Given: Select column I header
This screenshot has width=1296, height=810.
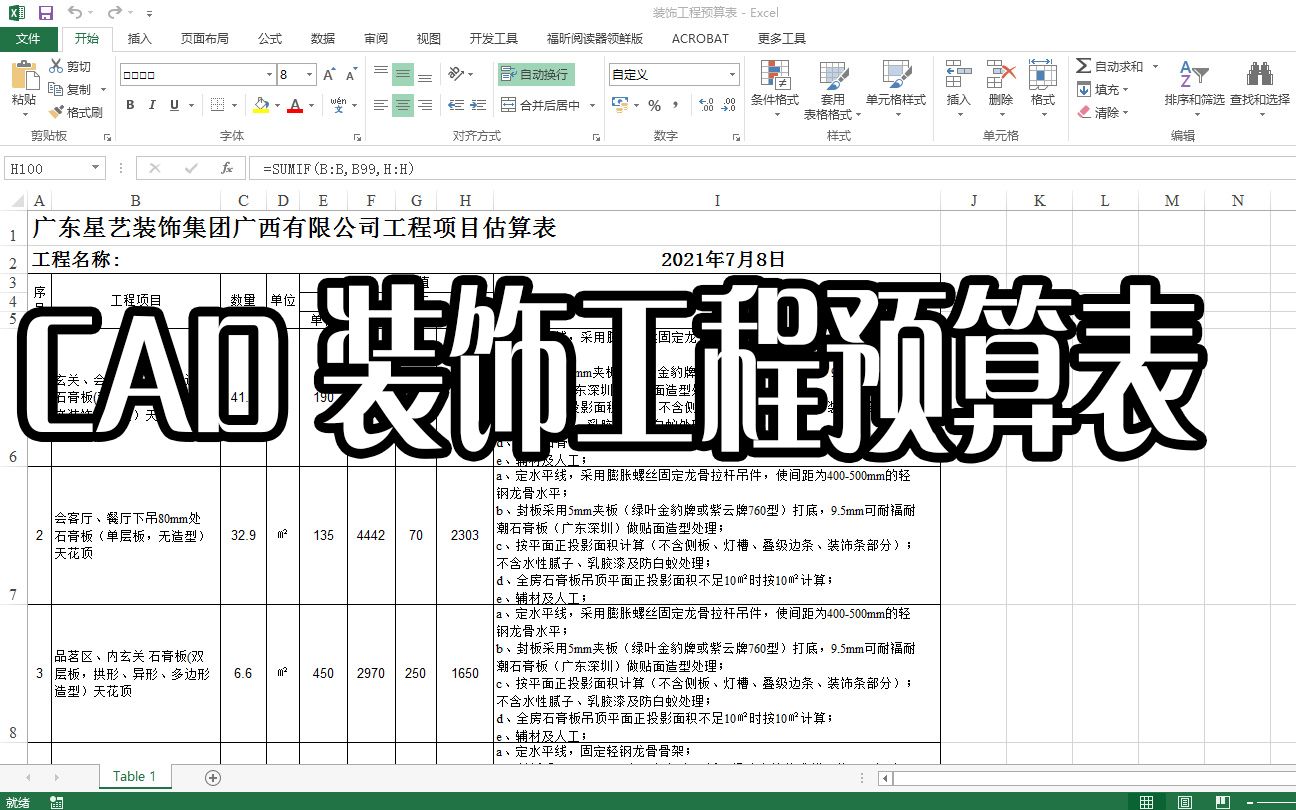Looking at the screenshot, I should pos(717,201).
